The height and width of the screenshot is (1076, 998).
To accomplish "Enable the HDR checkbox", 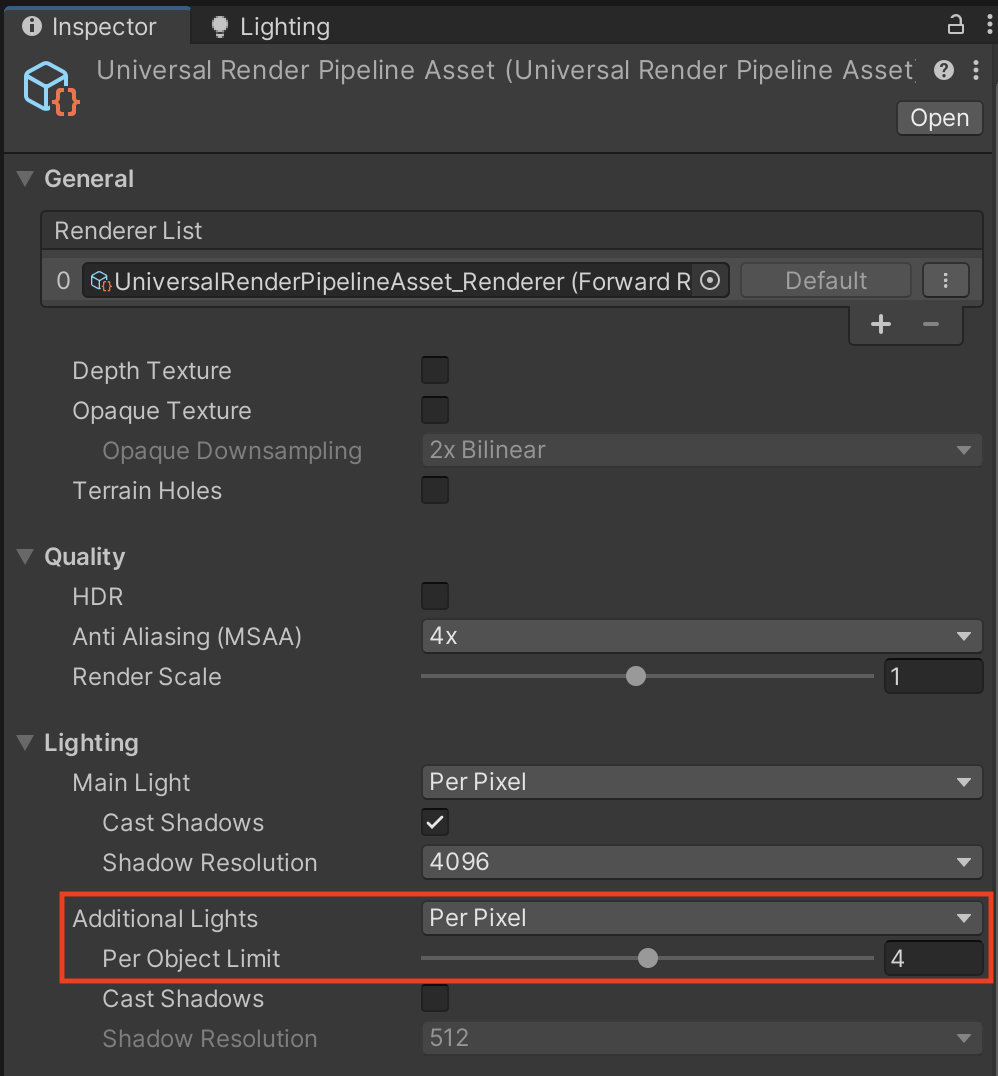I will click(435, 596).
